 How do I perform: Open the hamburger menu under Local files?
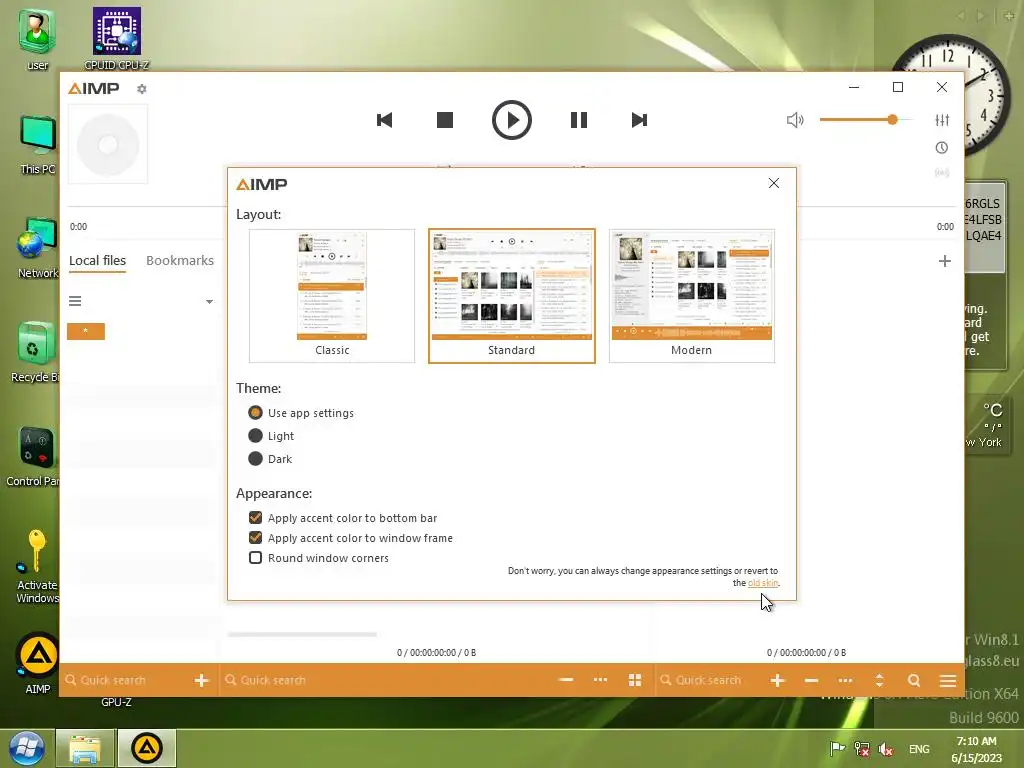(x=75, y=301)
